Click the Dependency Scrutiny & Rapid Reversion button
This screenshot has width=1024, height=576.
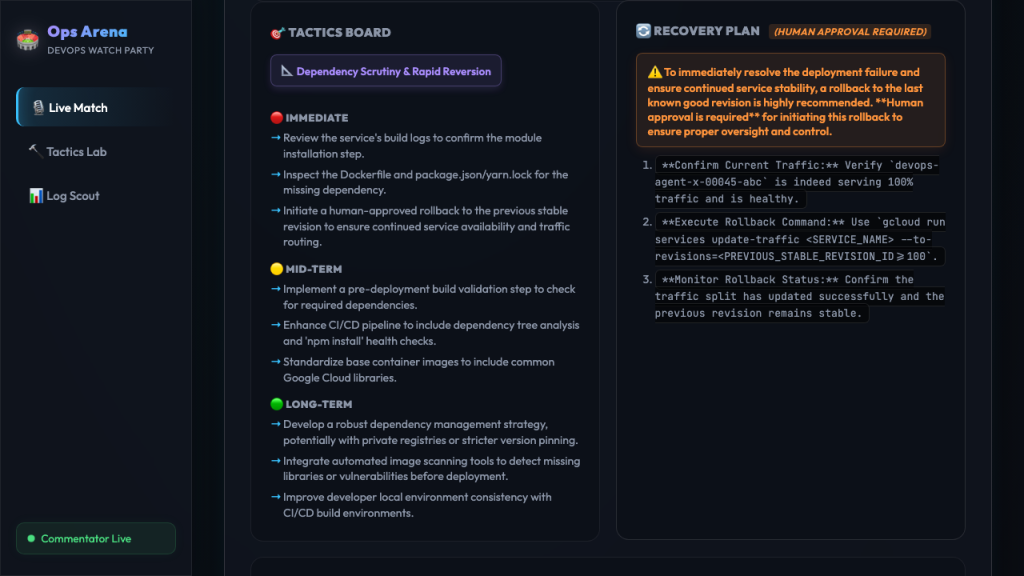coord(386,71)
